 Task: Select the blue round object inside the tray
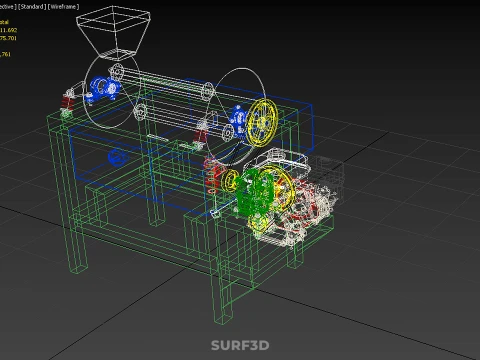[117, 157]
